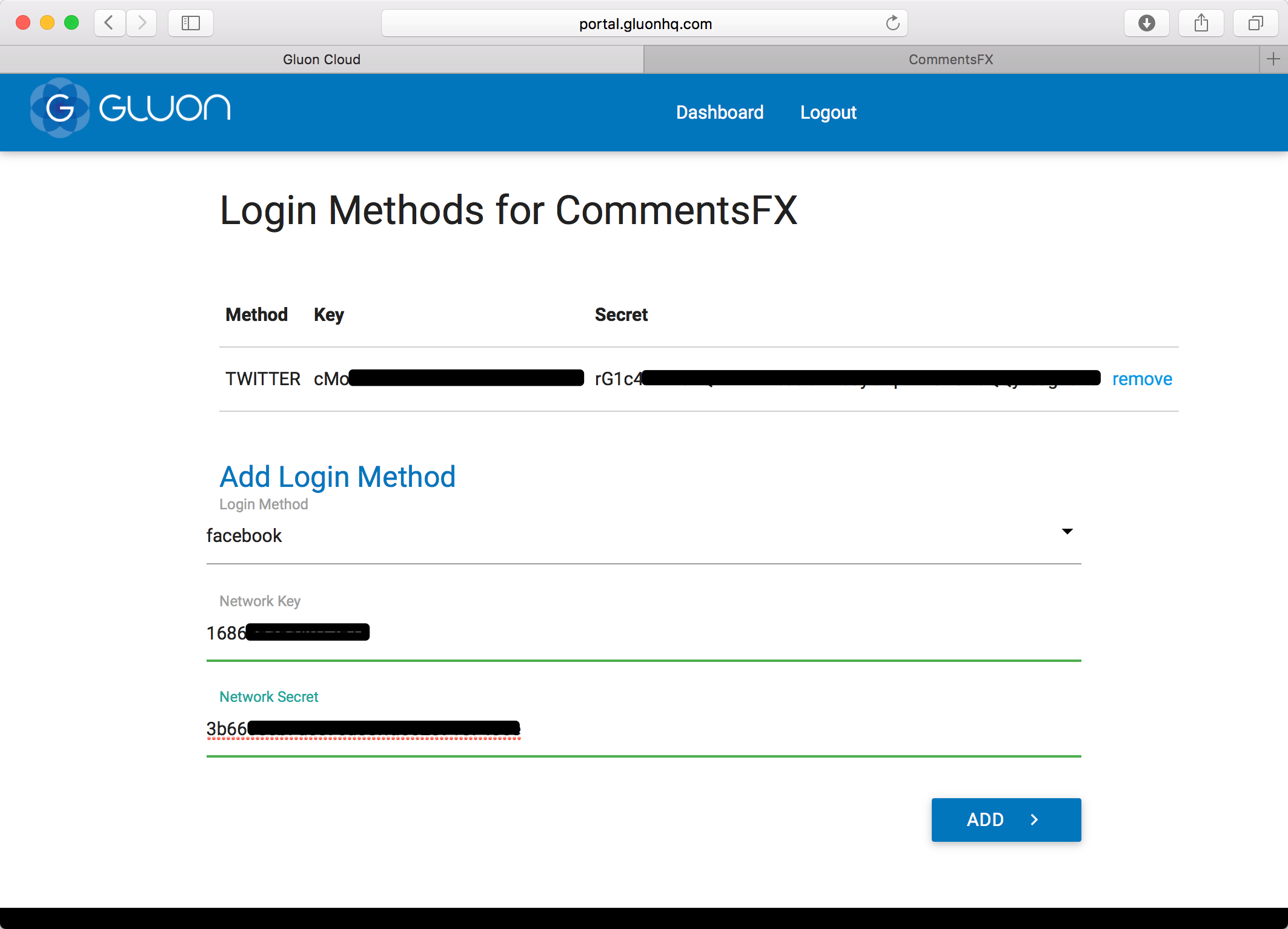The width and height of the screenshot is (1288, 929).
Task: Click the Login Methods for CommentsFX title
Action: (x=508, y=211)
